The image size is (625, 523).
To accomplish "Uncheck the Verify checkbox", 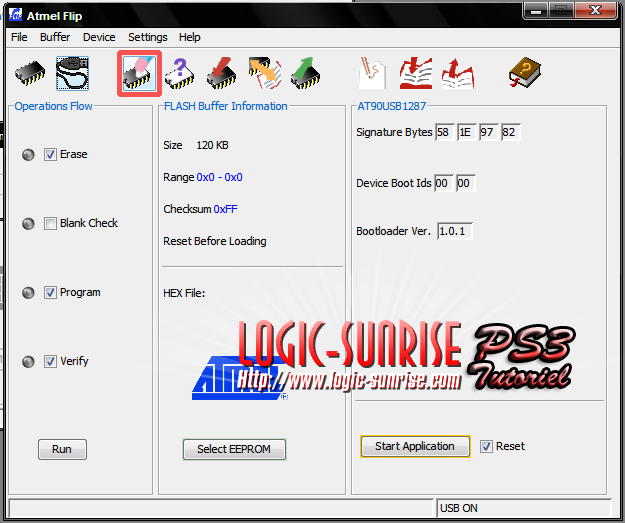I will pos(50,362).
